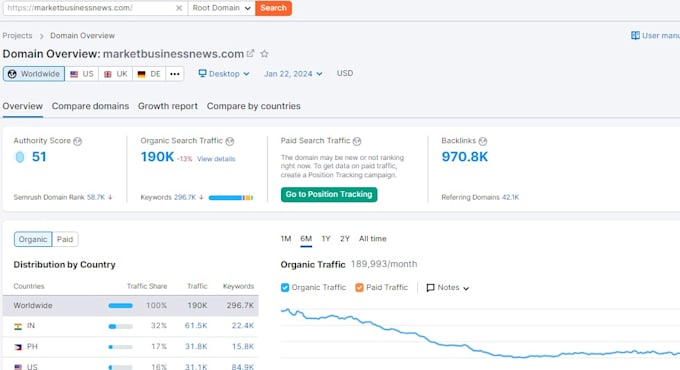The image size is (680, 370).
Task: Open the external link icon beside marketbusinessnews.com
Action: pos(250,53)
